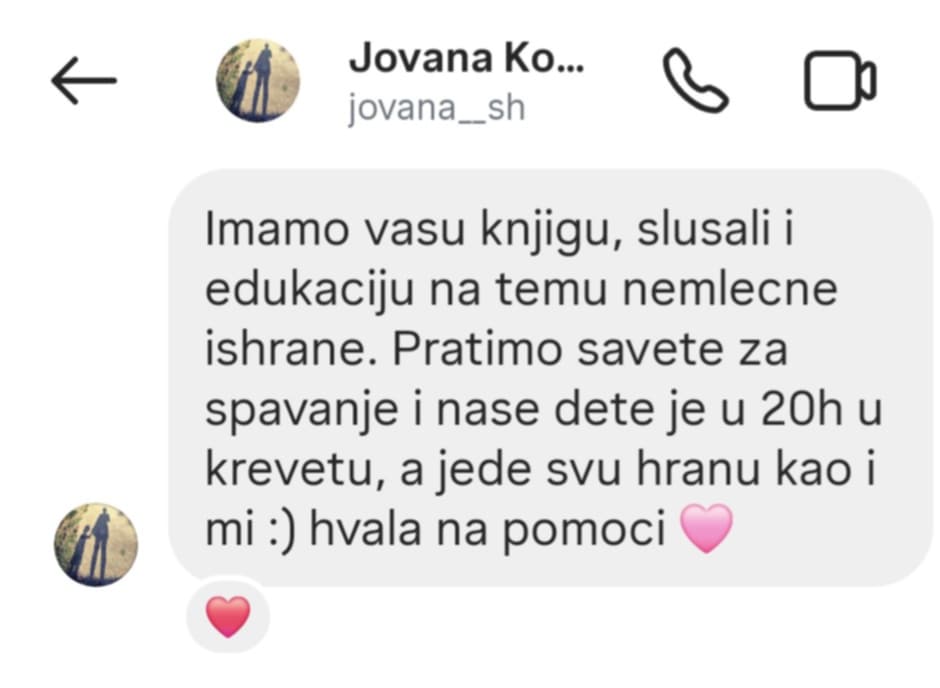The width and height of the screenshot is (940, 688).
Task: Tap the sender avatar beside the message bubble
Action: click(96, 544)
